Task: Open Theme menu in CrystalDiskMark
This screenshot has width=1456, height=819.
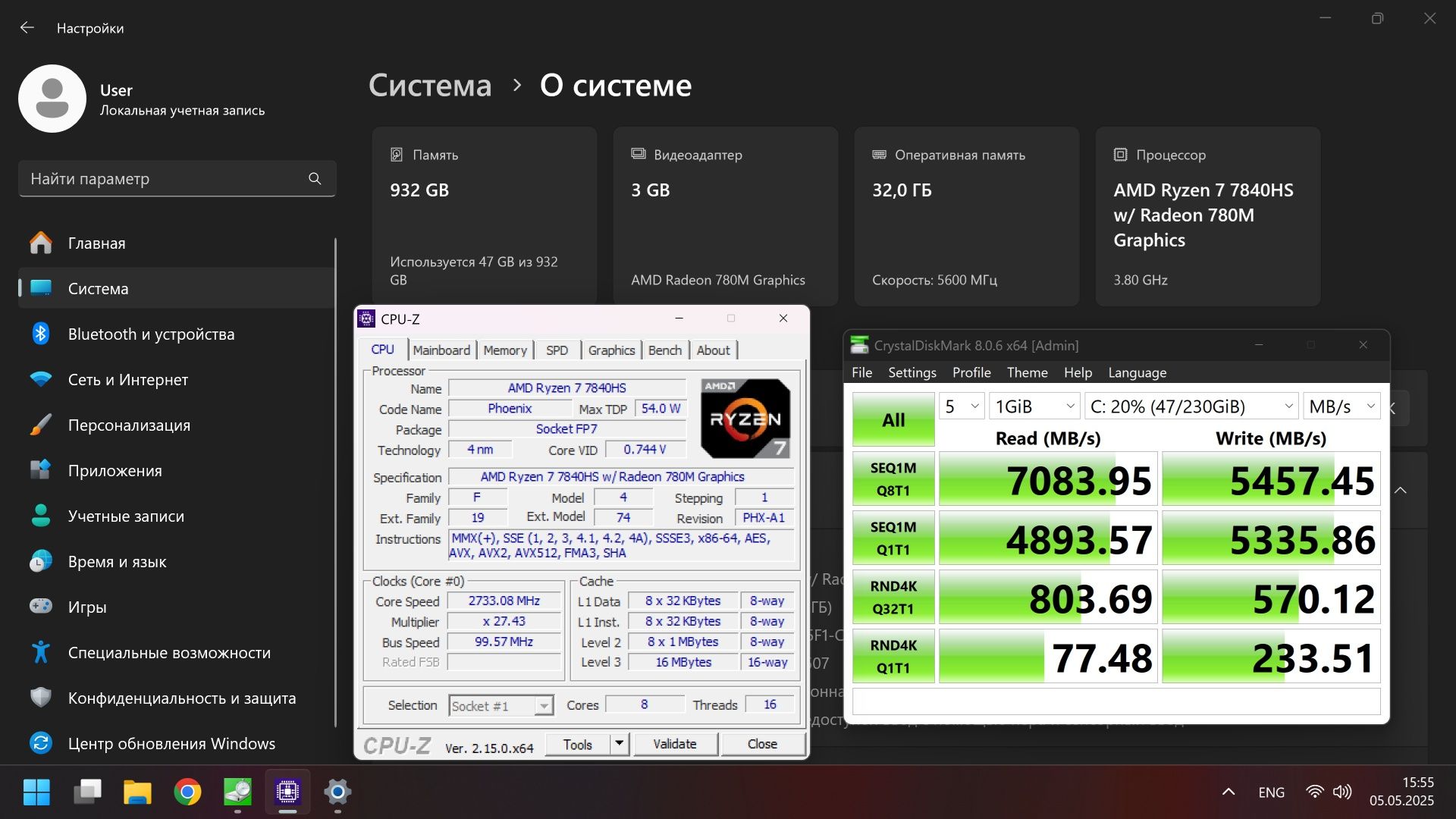Action: click(x=1027, y=372)
